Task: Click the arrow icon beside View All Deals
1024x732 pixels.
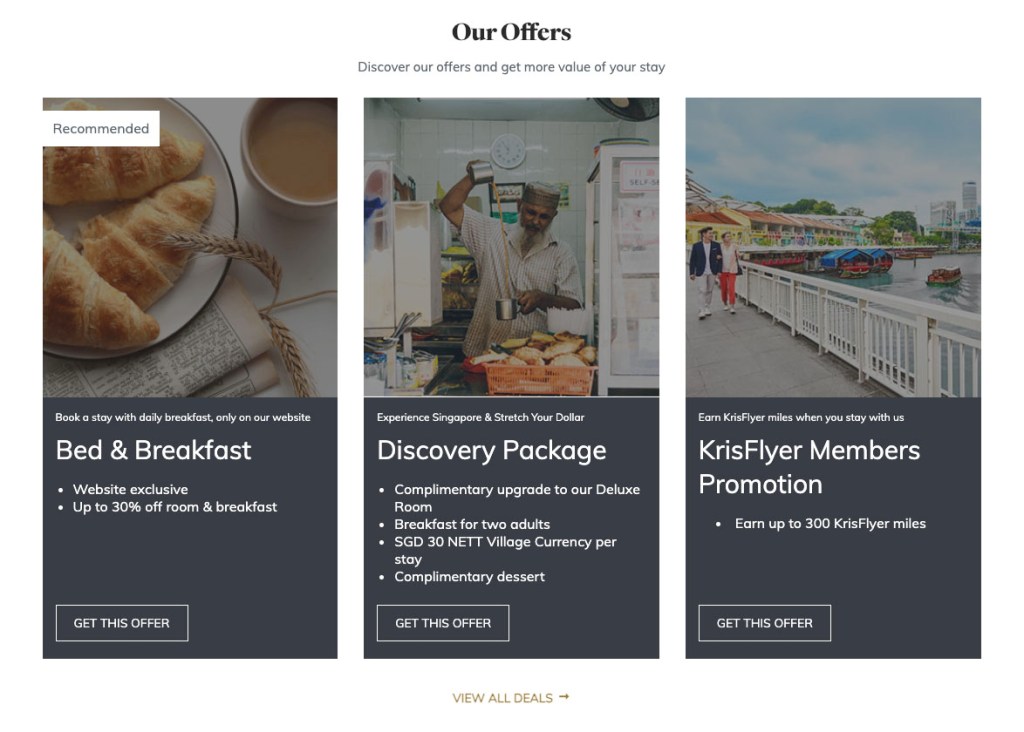Action: [x=564, y=697]
